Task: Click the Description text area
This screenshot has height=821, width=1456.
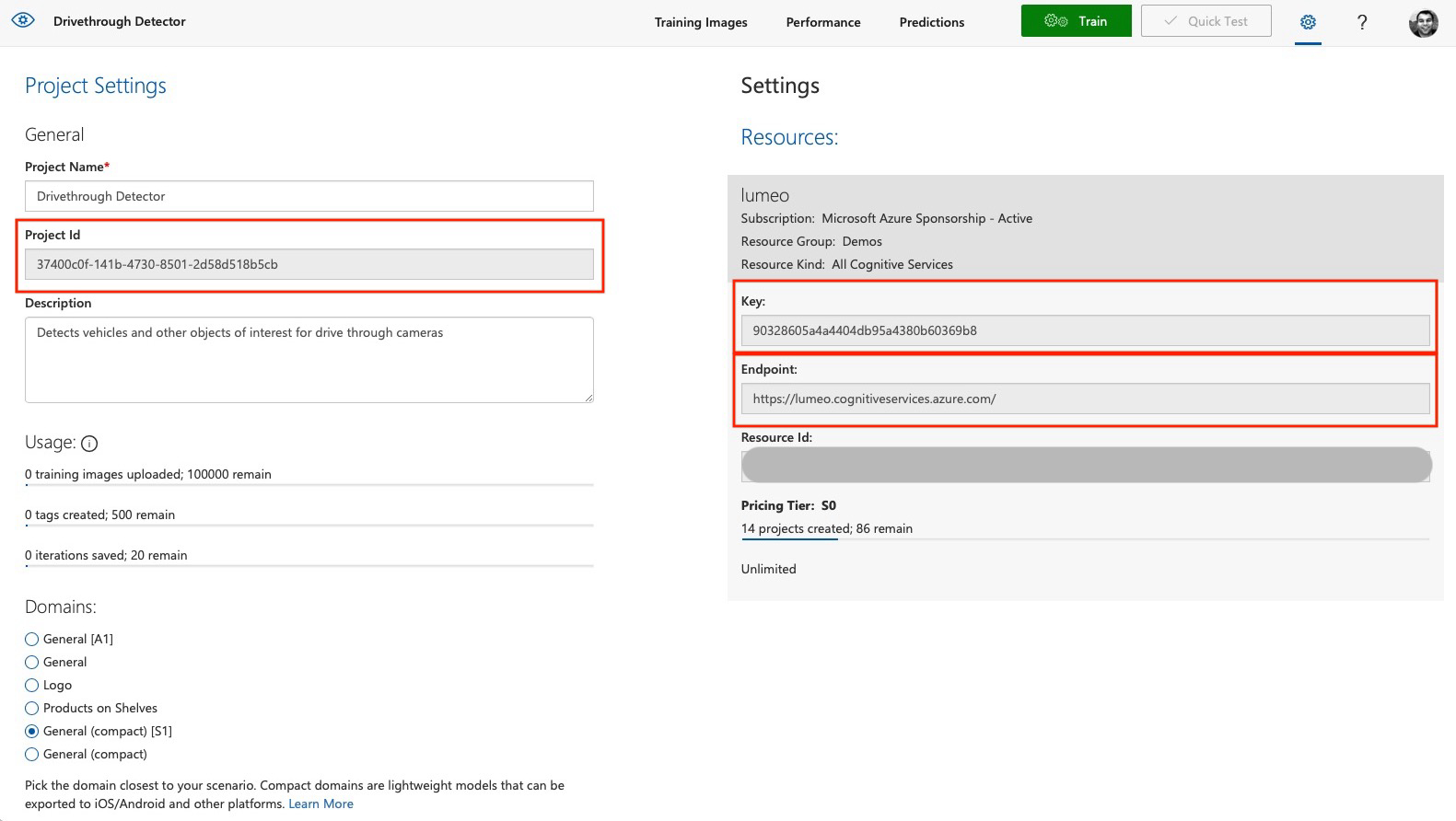Action: tap(309, 360)
